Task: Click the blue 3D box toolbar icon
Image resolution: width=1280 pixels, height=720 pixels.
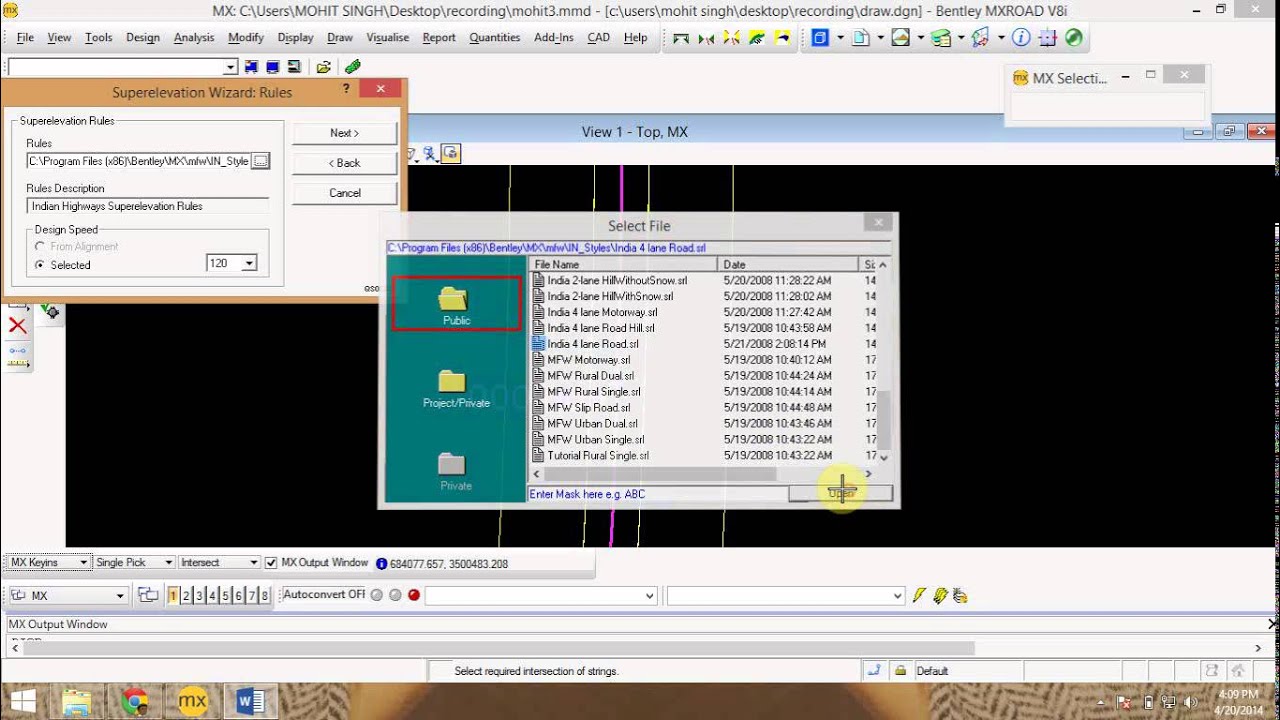Action: (x=820, y=38)
